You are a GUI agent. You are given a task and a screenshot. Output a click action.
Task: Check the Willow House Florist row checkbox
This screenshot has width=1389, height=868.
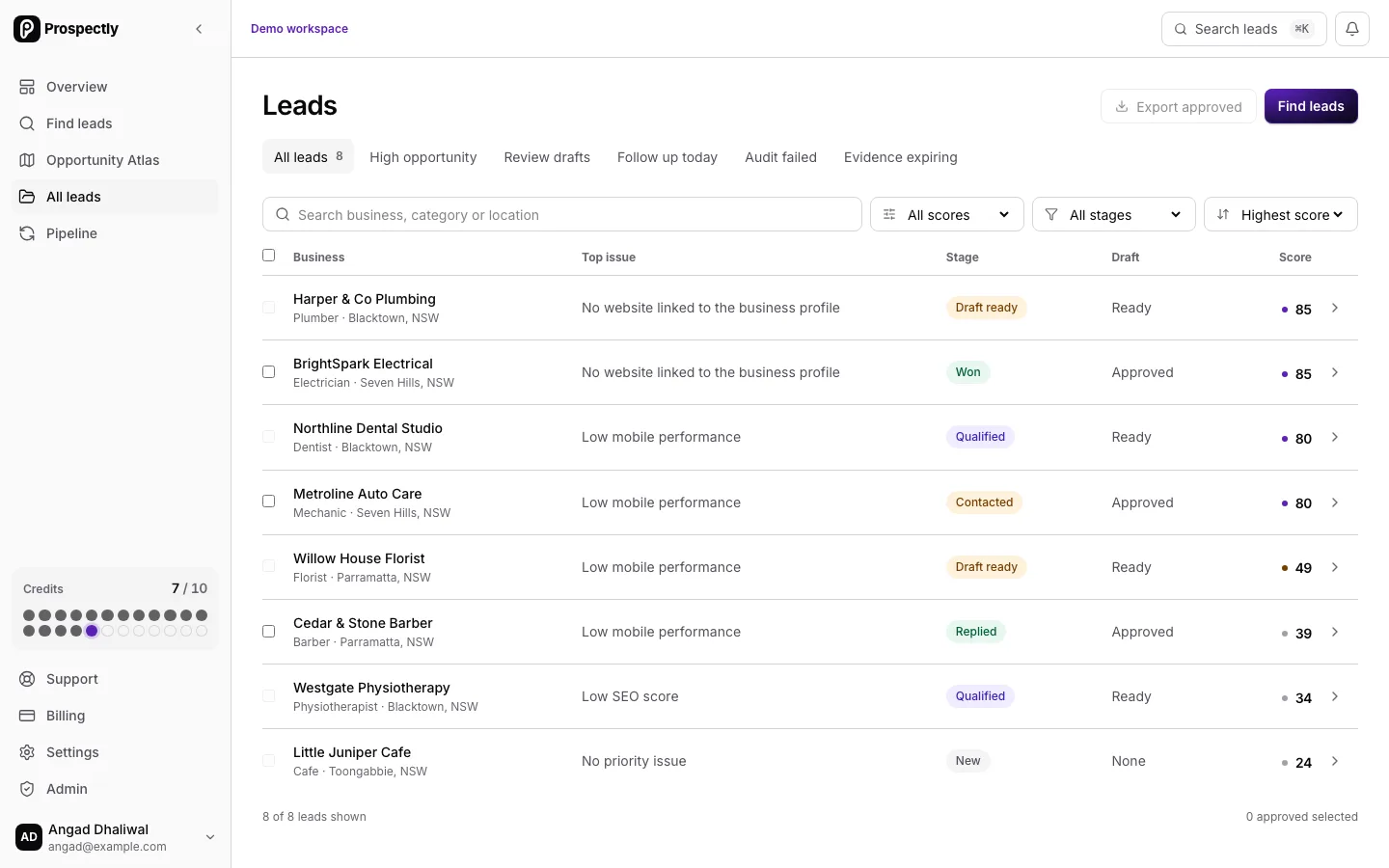coord(269,566)
